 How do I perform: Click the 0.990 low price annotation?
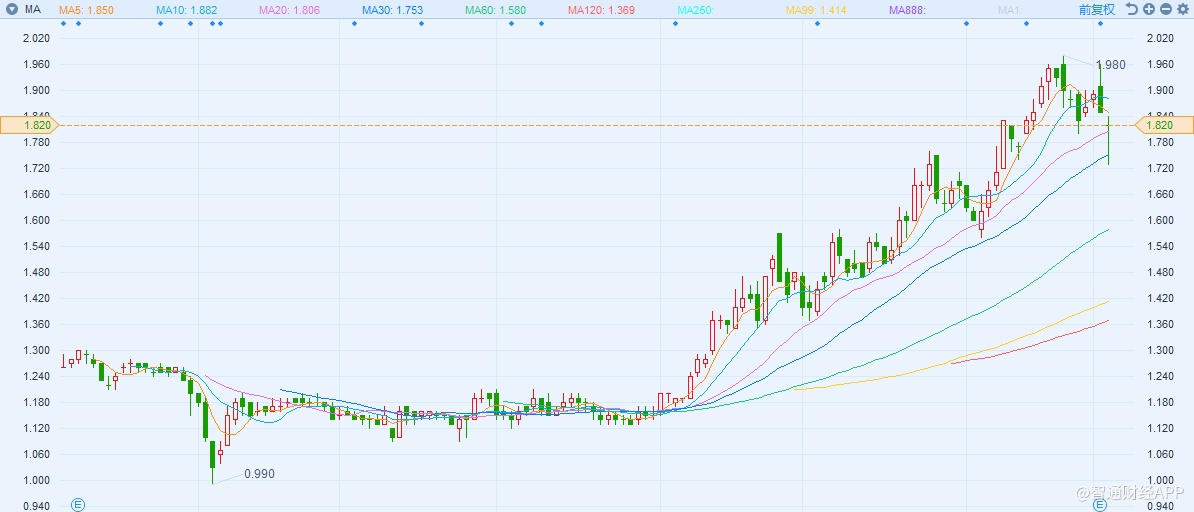259,473
